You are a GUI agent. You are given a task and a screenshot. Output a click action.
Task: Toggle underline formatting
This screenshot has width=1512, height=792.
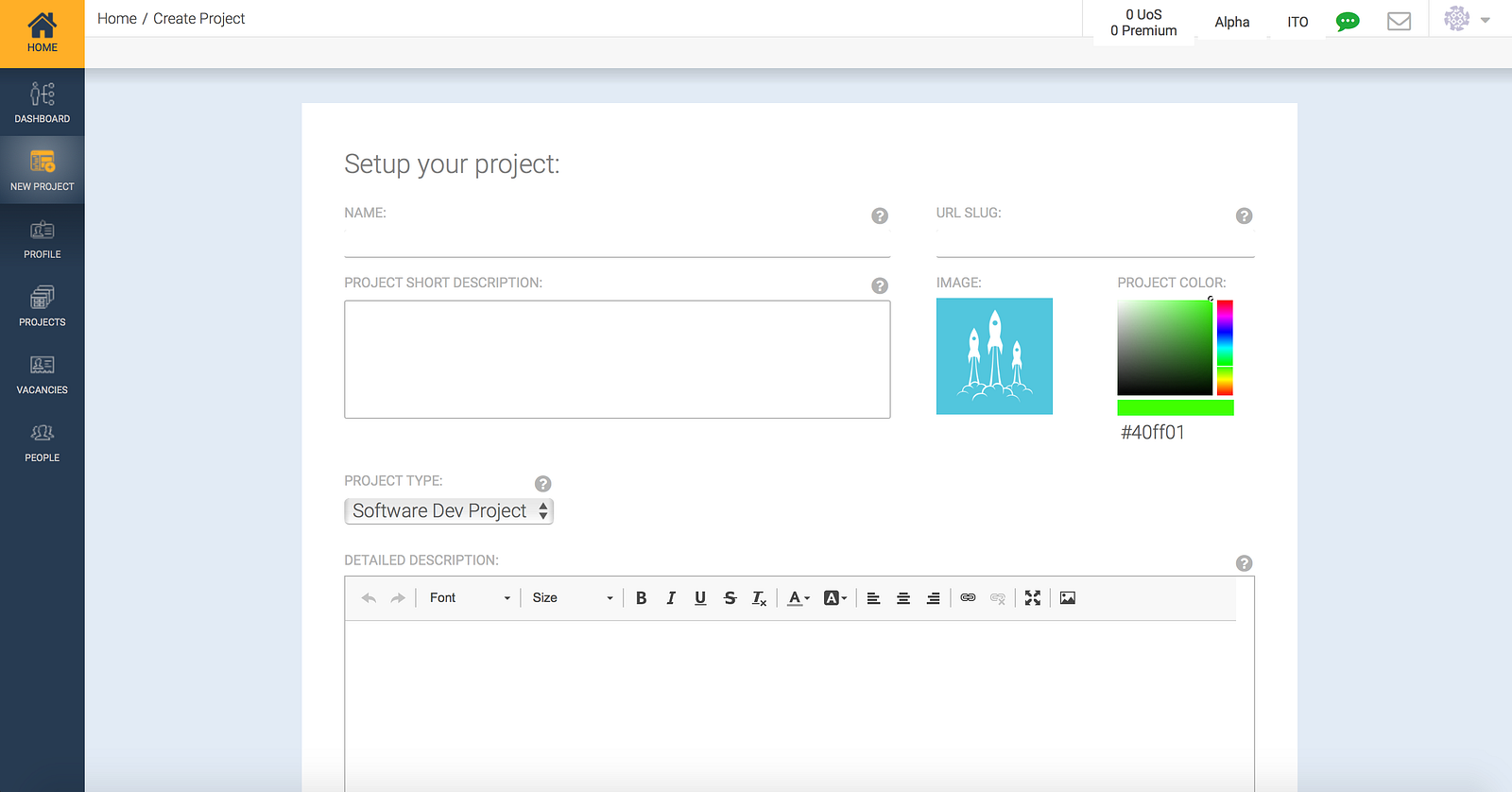click(700, 598)
